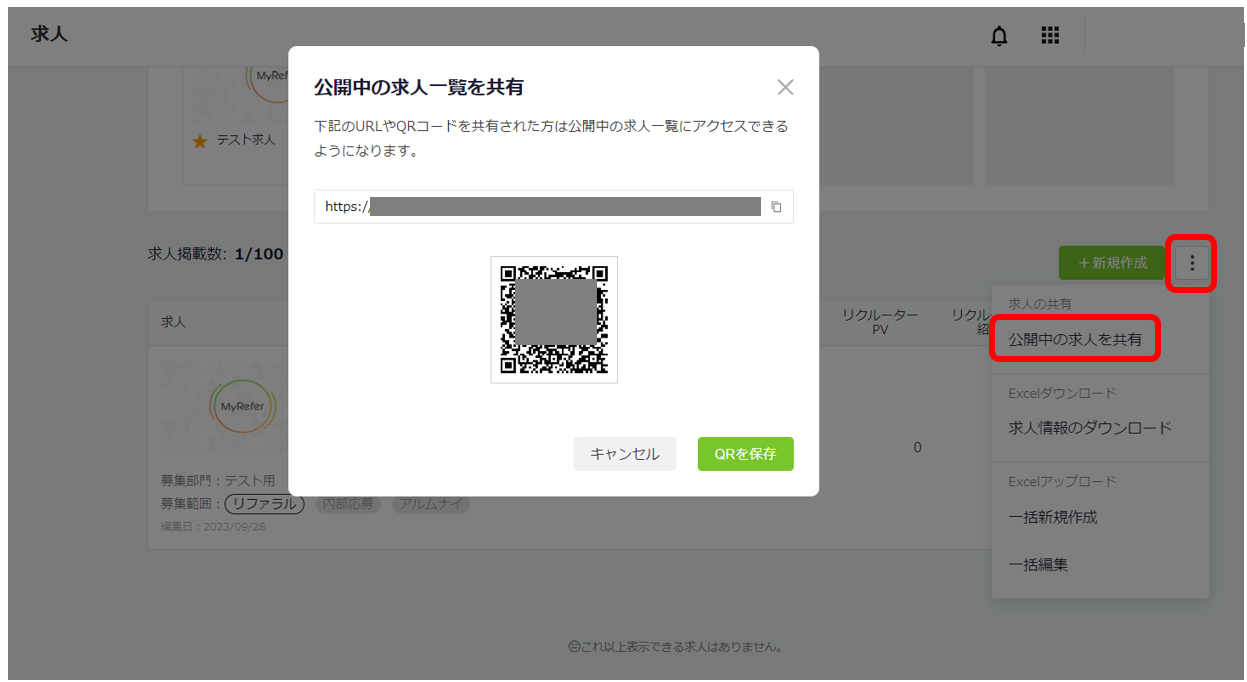Toggle the アルムナイ recruitment tag
Screen dimensions: 1247x682
pos(430,504)
